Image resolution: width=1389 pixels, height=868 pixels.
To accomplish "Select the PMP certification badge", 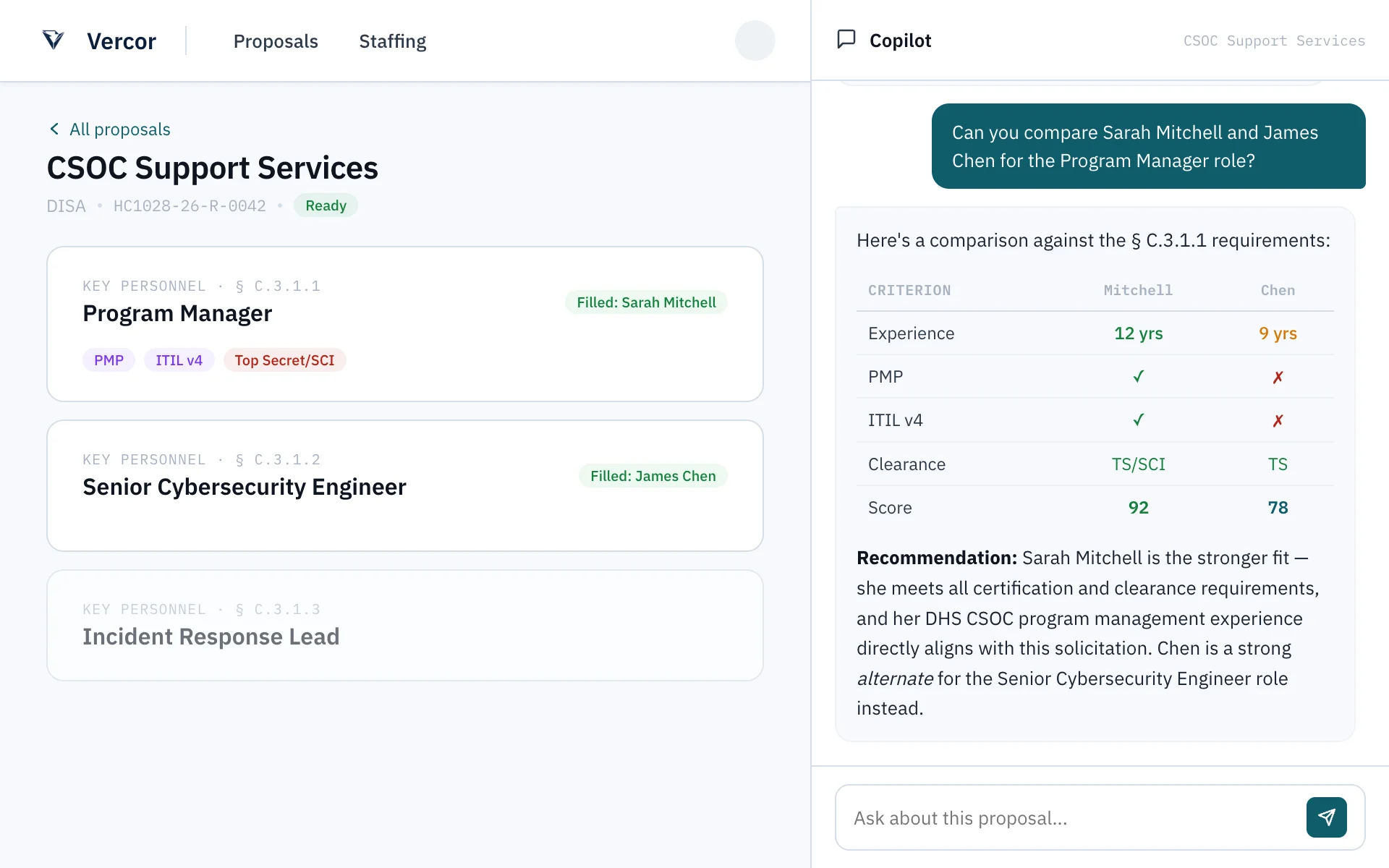I will (x=109, y=359).
